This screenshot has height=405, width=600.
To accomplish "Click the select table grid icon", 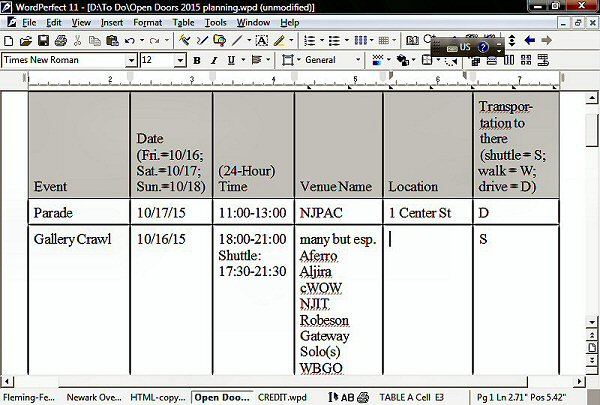I will (x=526, y=60).
